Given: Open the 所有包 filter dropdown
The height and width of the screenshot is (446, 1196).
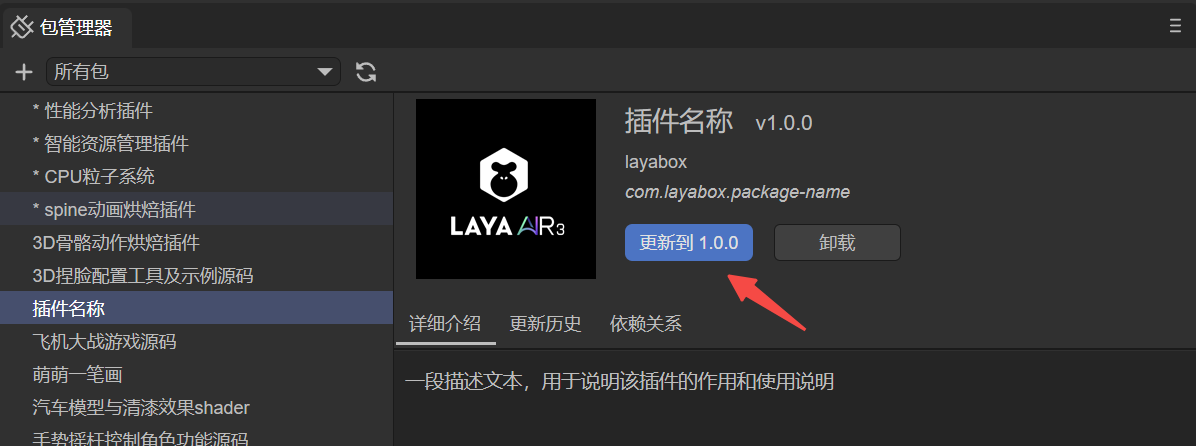Looking at the screenshot, I should (193, 72).
